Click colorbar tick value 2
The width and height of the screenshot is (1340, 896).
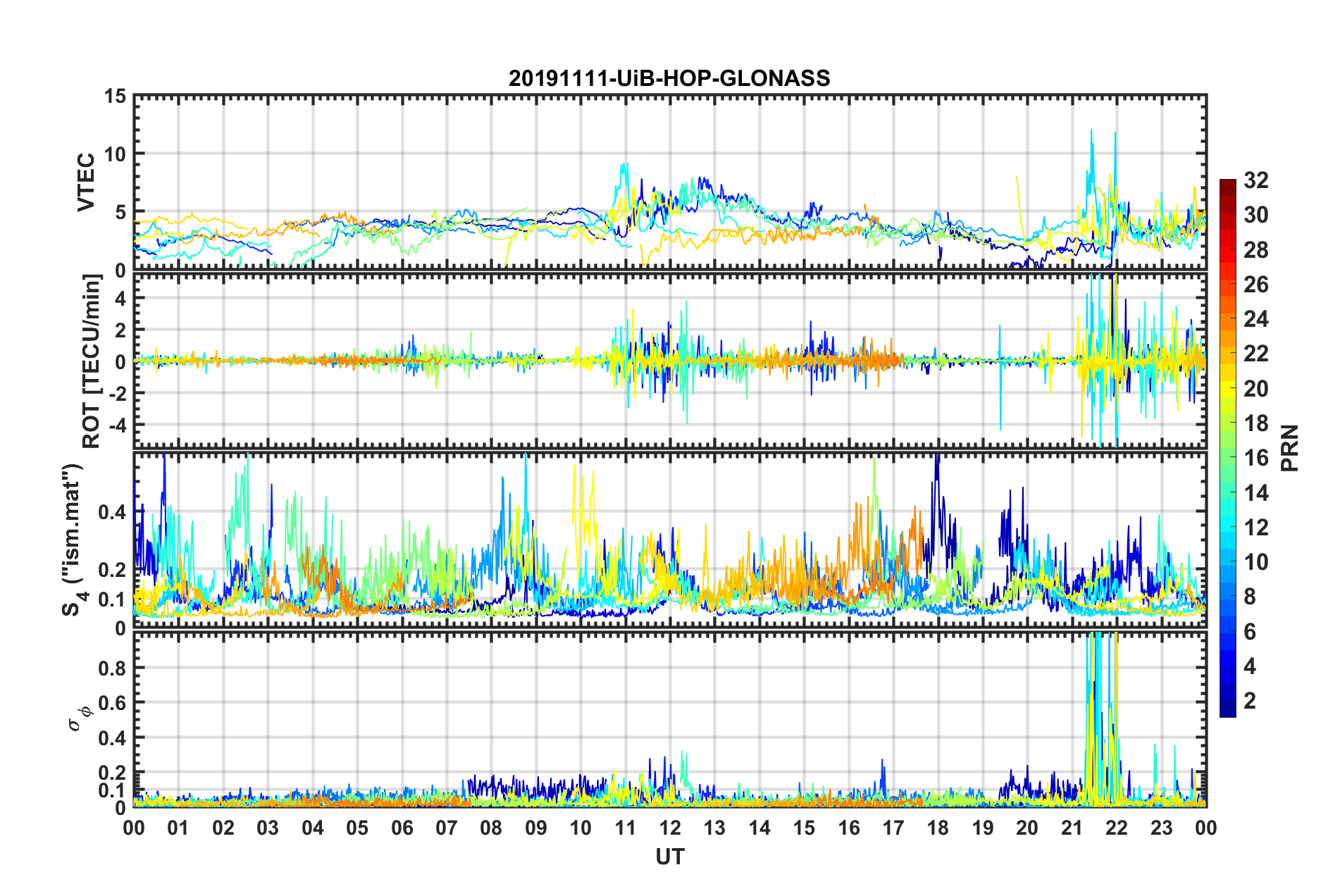[1249, 701]
